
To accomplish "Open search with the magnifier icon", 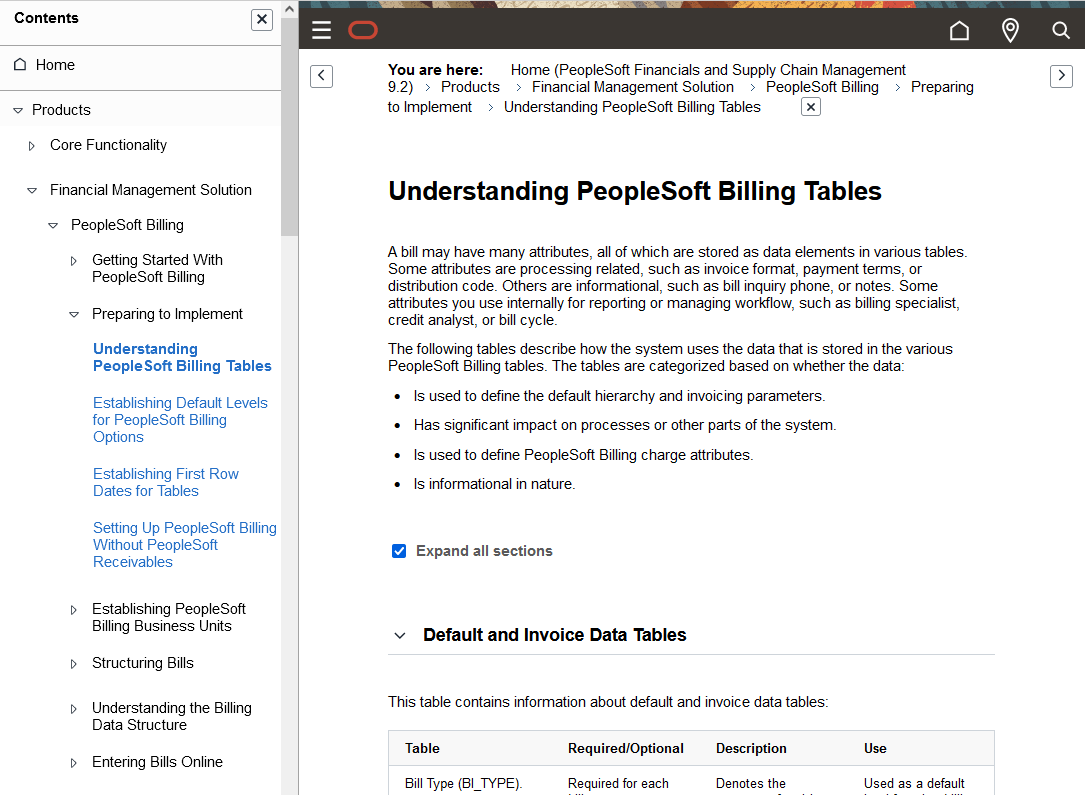I will (1061, 30).
